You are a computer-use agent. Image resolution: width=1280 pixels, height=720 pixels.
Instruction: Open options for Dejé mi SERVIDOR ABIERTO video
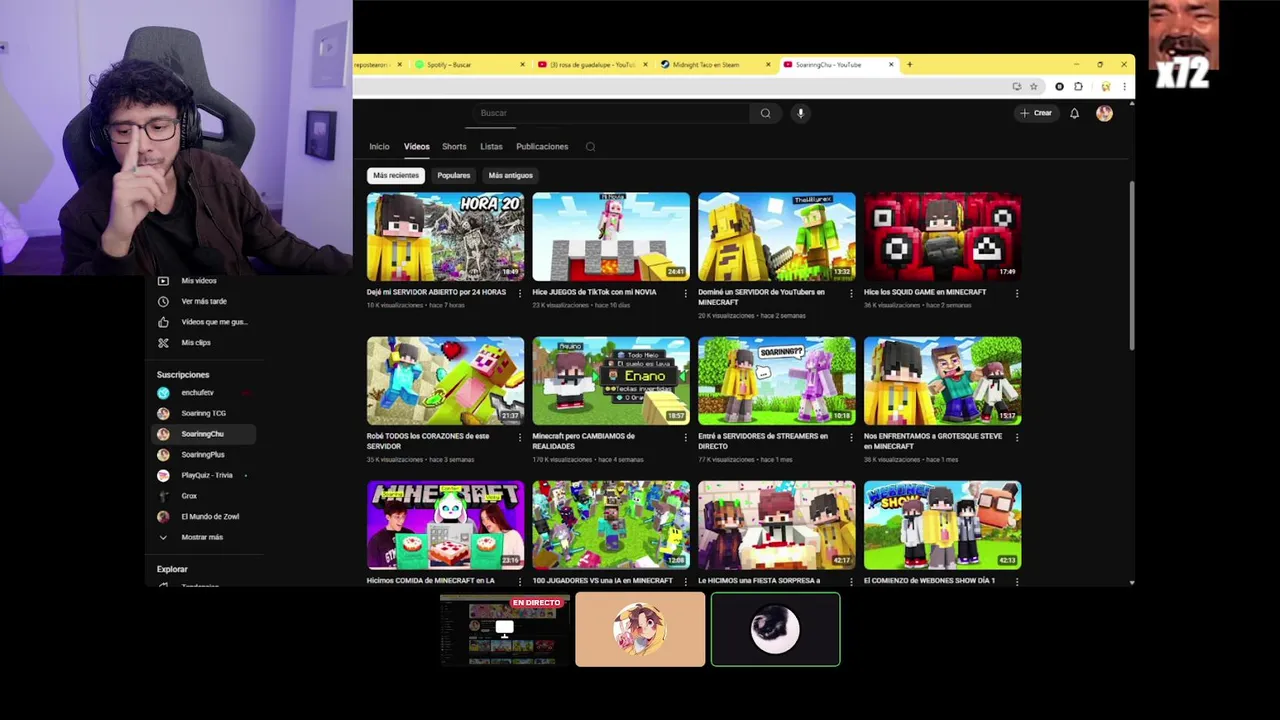pyautogui.click(x=519, y=293)
